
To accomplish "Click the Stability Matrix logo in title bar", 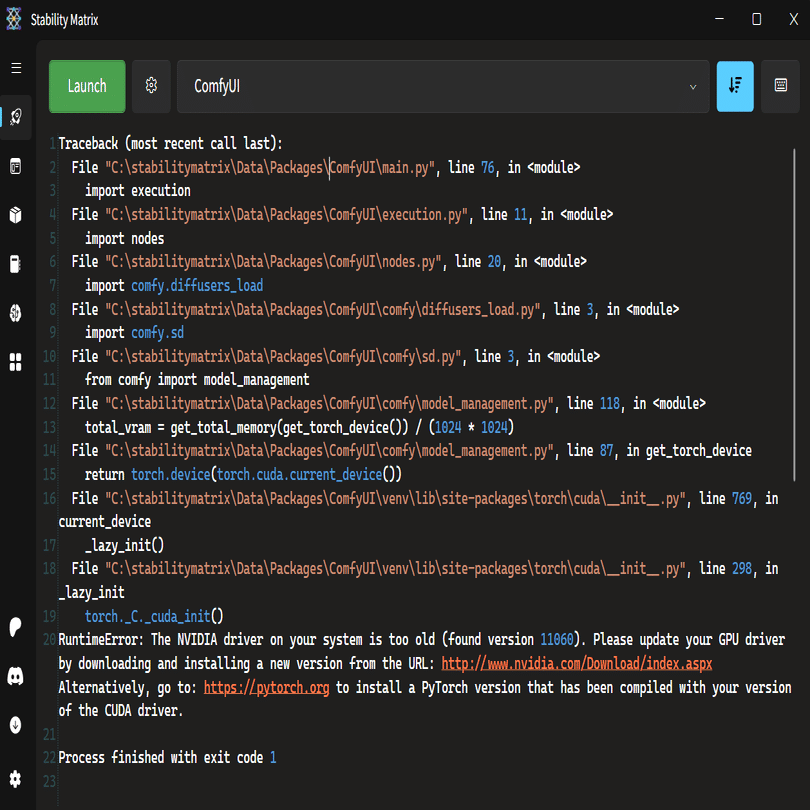I will click(x=14, y=19).
